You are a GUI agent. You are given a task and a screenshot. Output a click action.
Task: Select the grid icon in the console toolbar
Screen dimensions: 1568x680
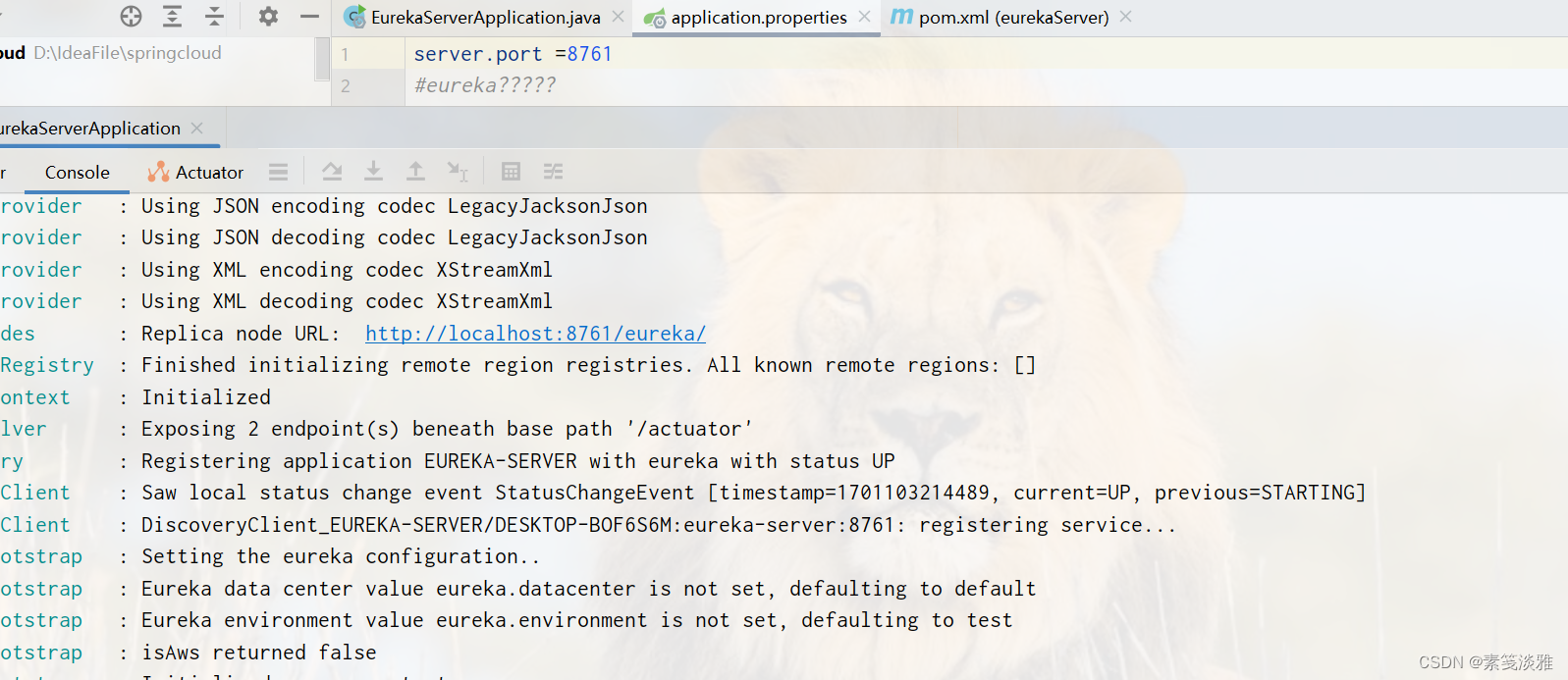511,171
